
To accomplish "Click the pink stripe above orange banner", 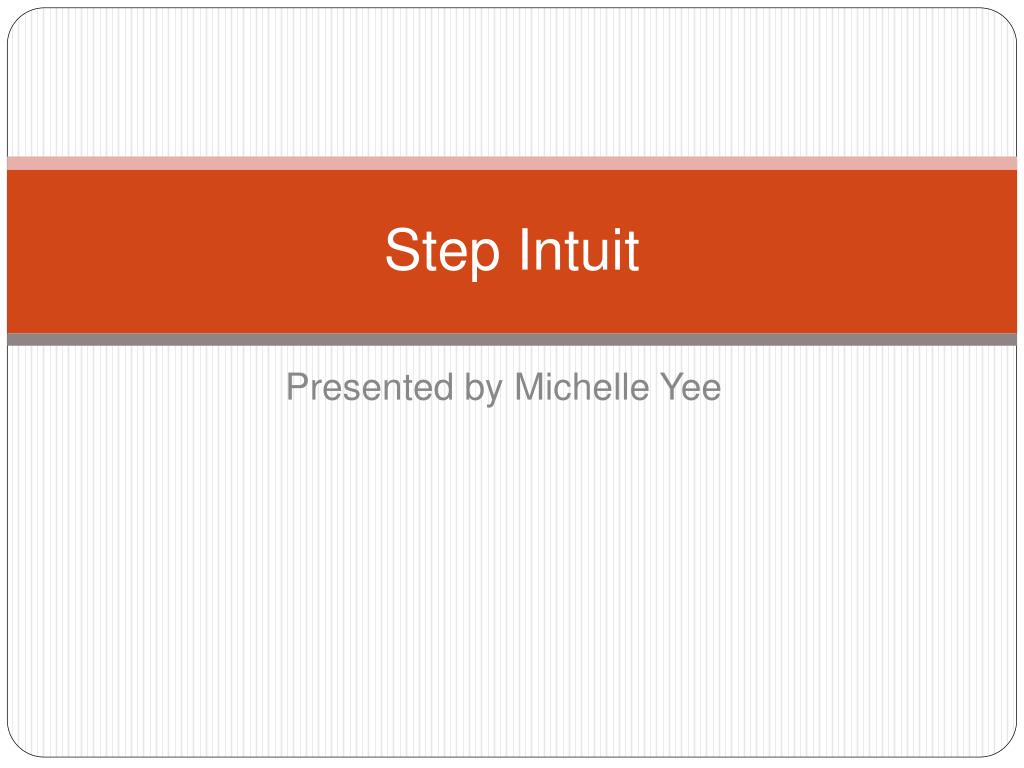I will pos(512,163).
